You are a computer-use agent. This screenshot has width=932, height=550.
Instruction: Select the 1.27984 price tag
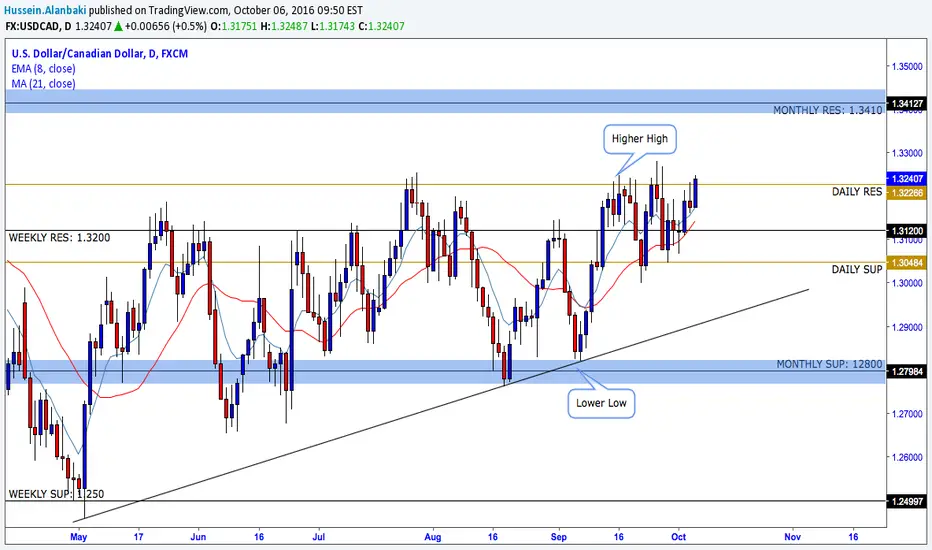(x=906, y=372)
